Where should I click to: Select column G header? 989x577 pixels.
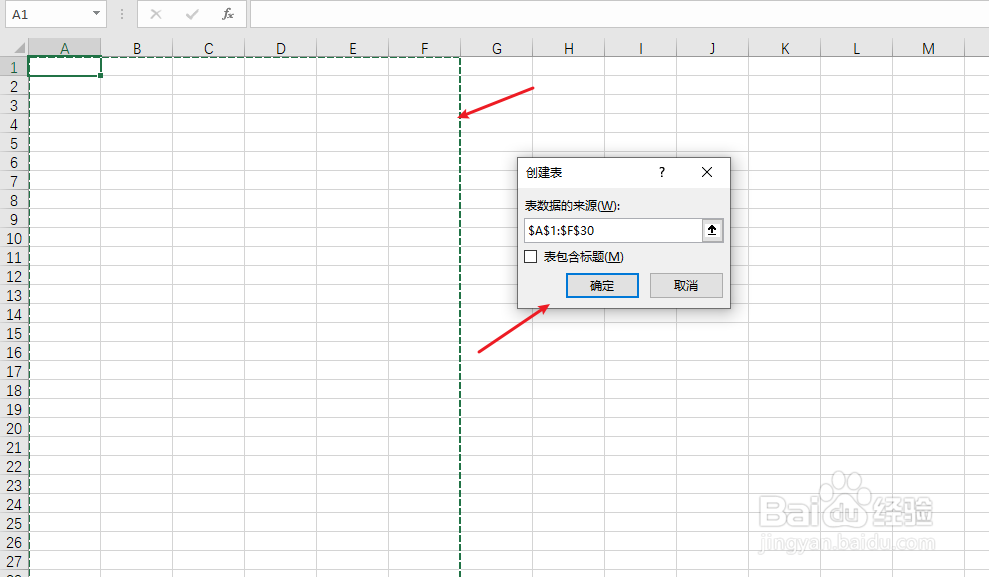[497, 48]
